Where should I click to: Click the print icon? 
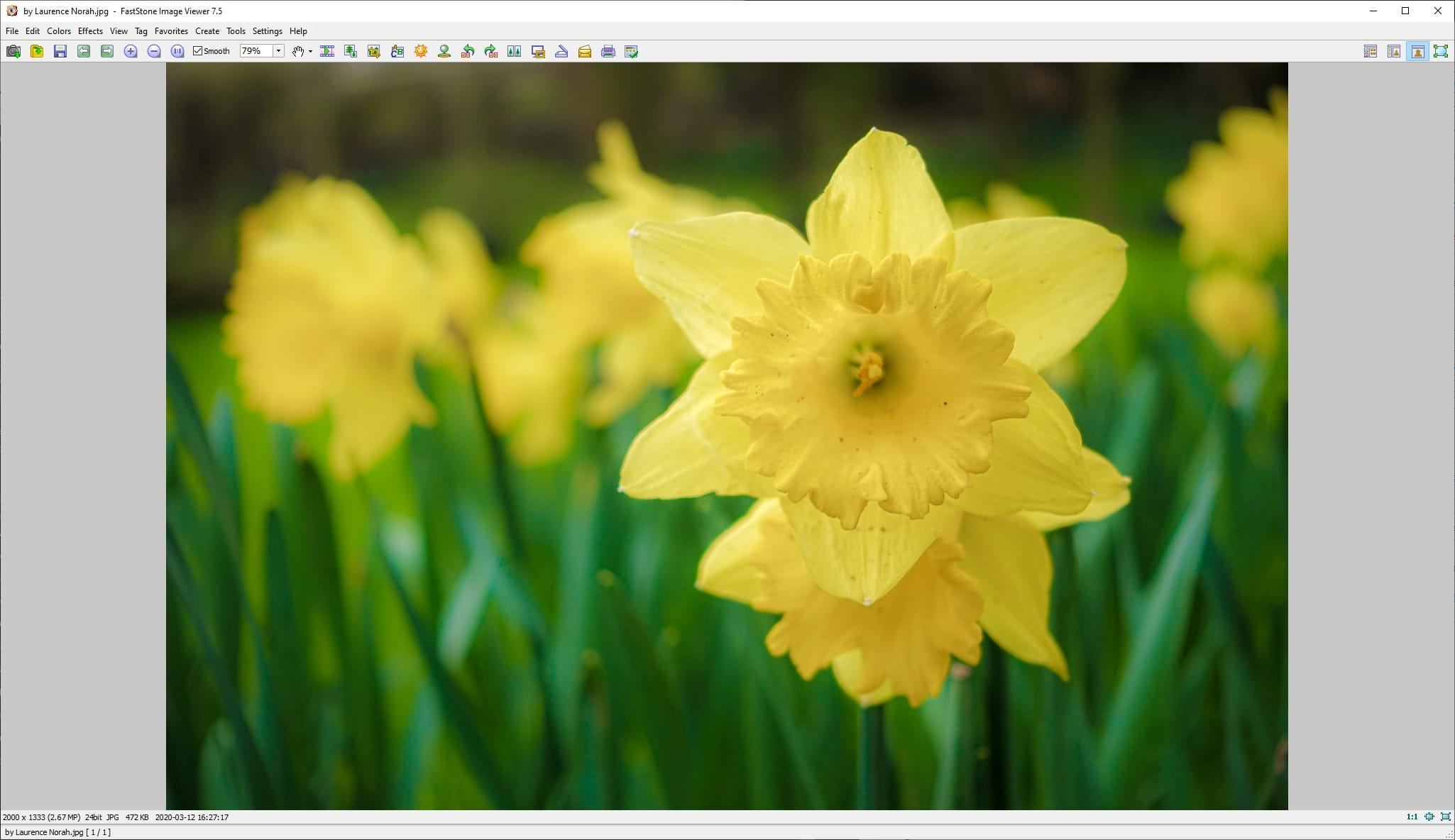coord(608,51)
